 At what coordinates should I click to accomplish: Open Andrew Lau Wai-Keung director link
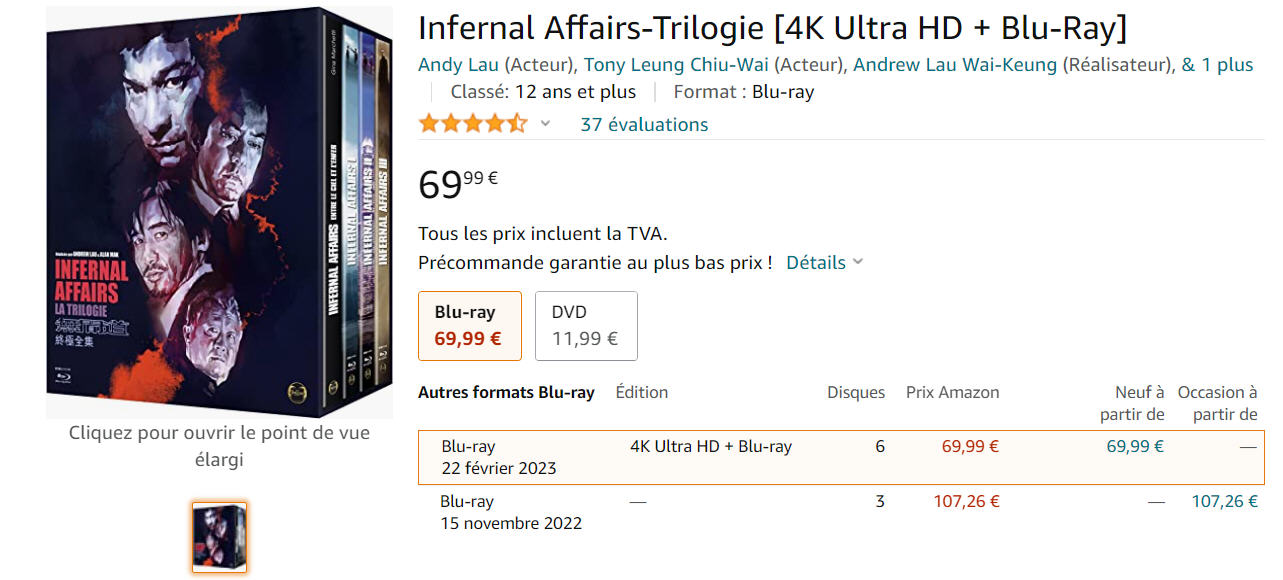[954, 65]
